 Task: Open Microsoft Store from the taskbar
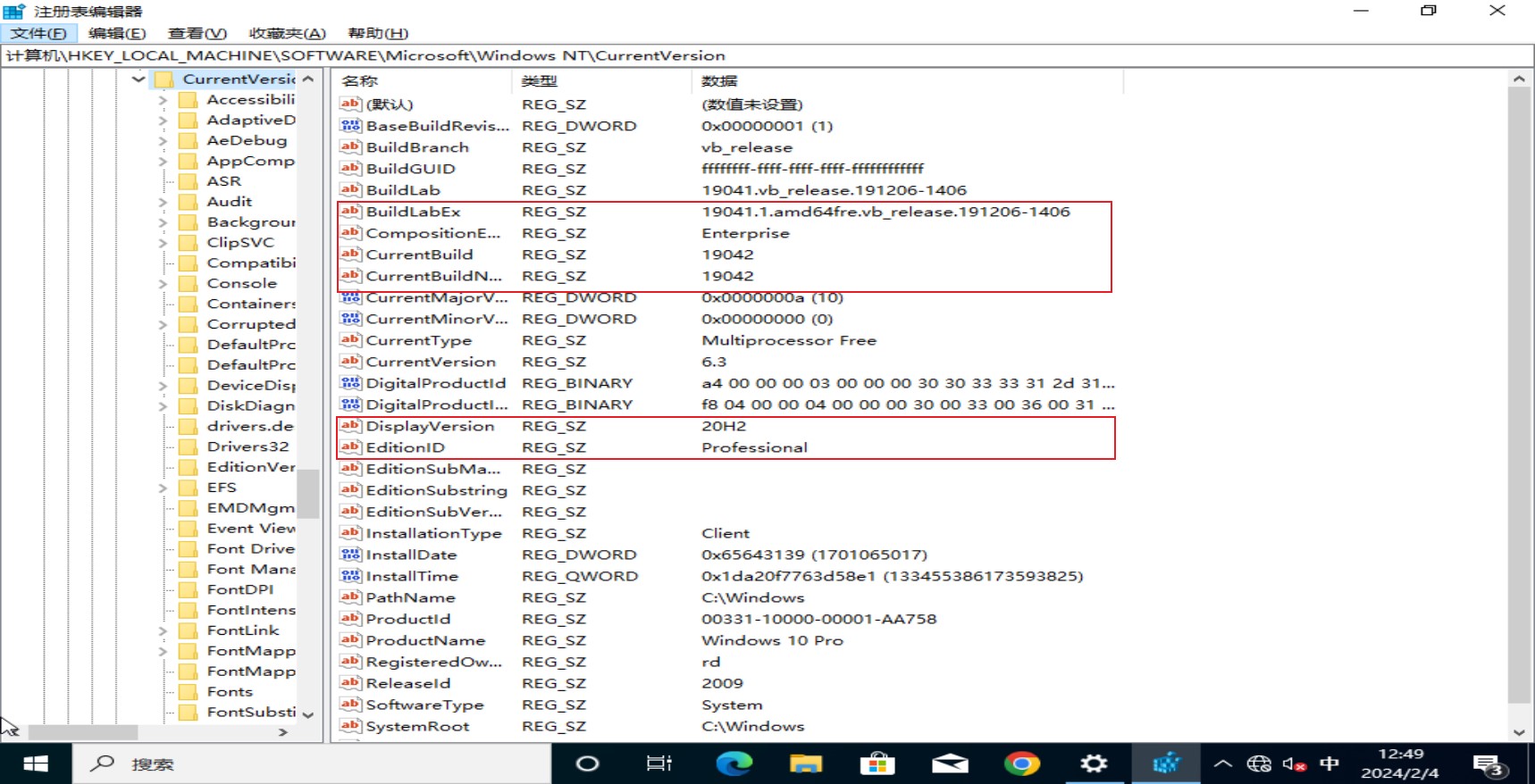[877, 763]
